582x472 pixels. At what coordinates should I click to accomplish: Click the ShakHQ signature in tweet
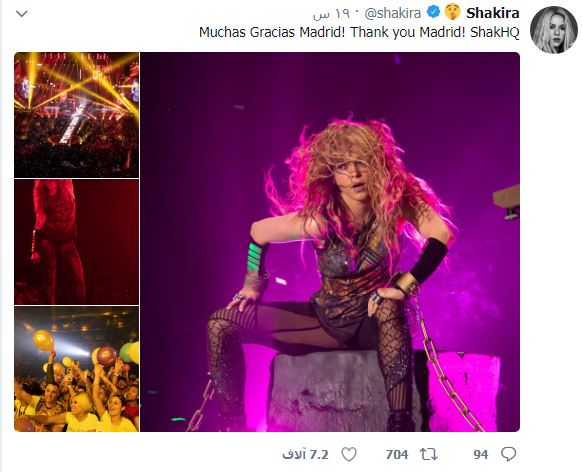(x=494, y=32)
